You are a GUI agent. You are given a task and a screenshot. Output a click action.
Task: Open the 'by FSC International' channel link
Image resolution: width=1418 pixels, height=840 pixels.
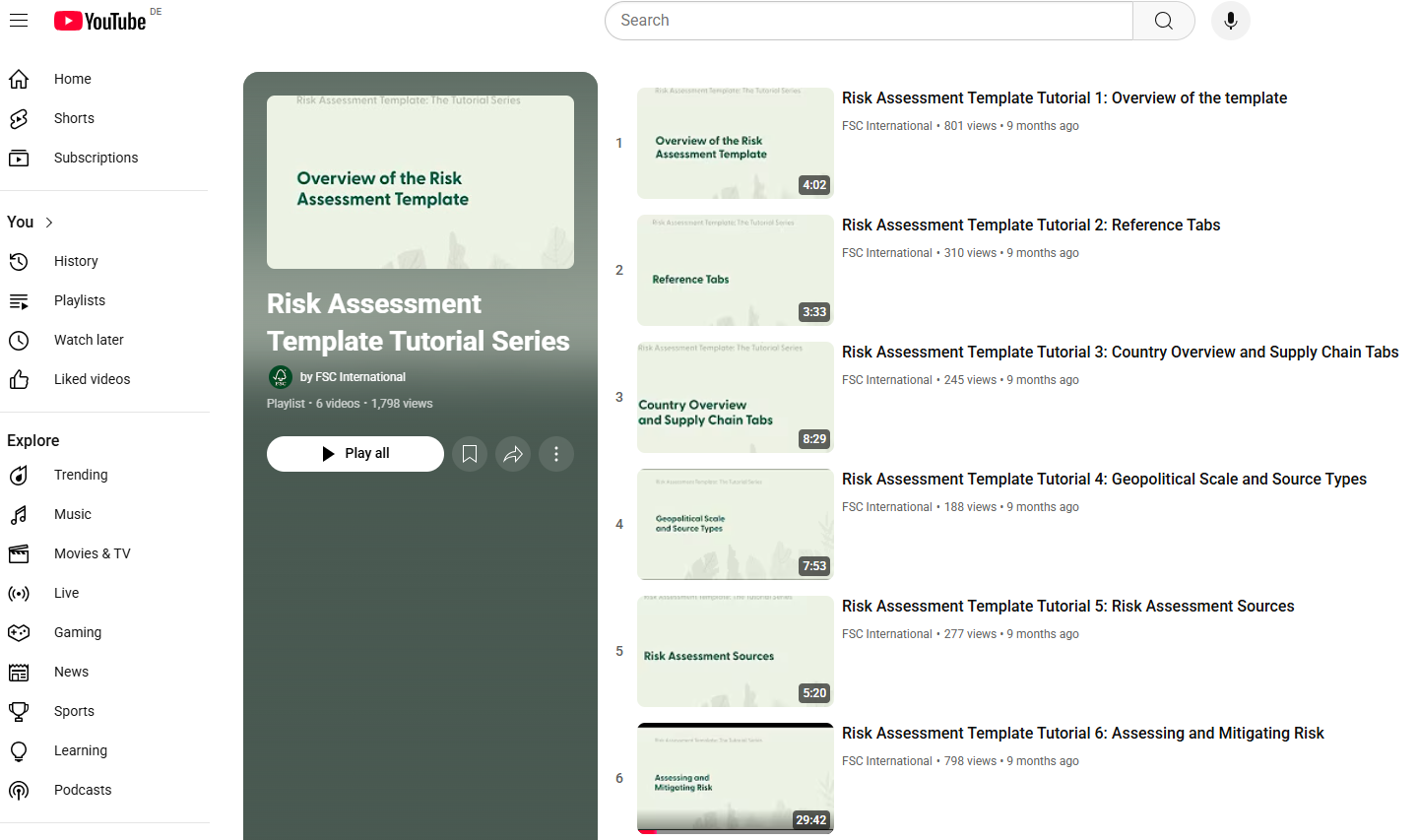[x=353, y=377]
